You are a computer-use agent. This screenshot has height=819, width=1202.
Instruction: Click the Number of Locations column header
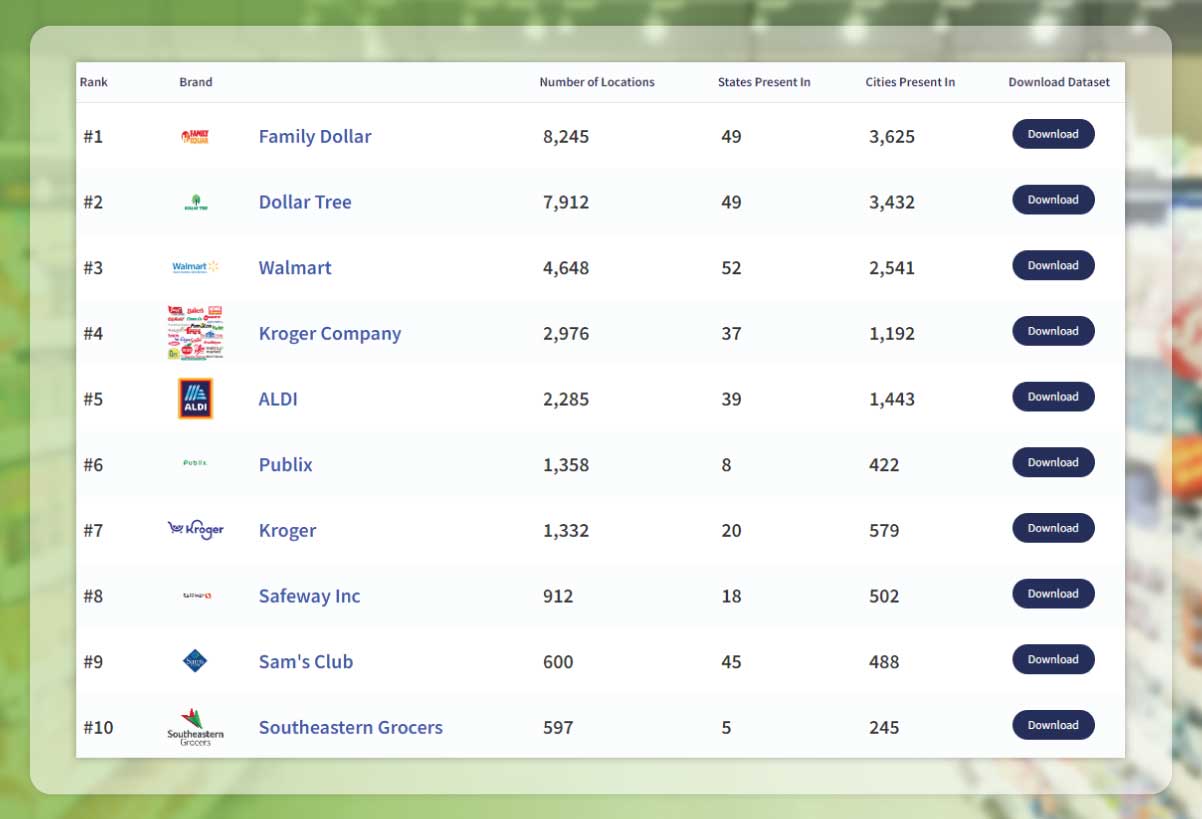tap(597, 82)
